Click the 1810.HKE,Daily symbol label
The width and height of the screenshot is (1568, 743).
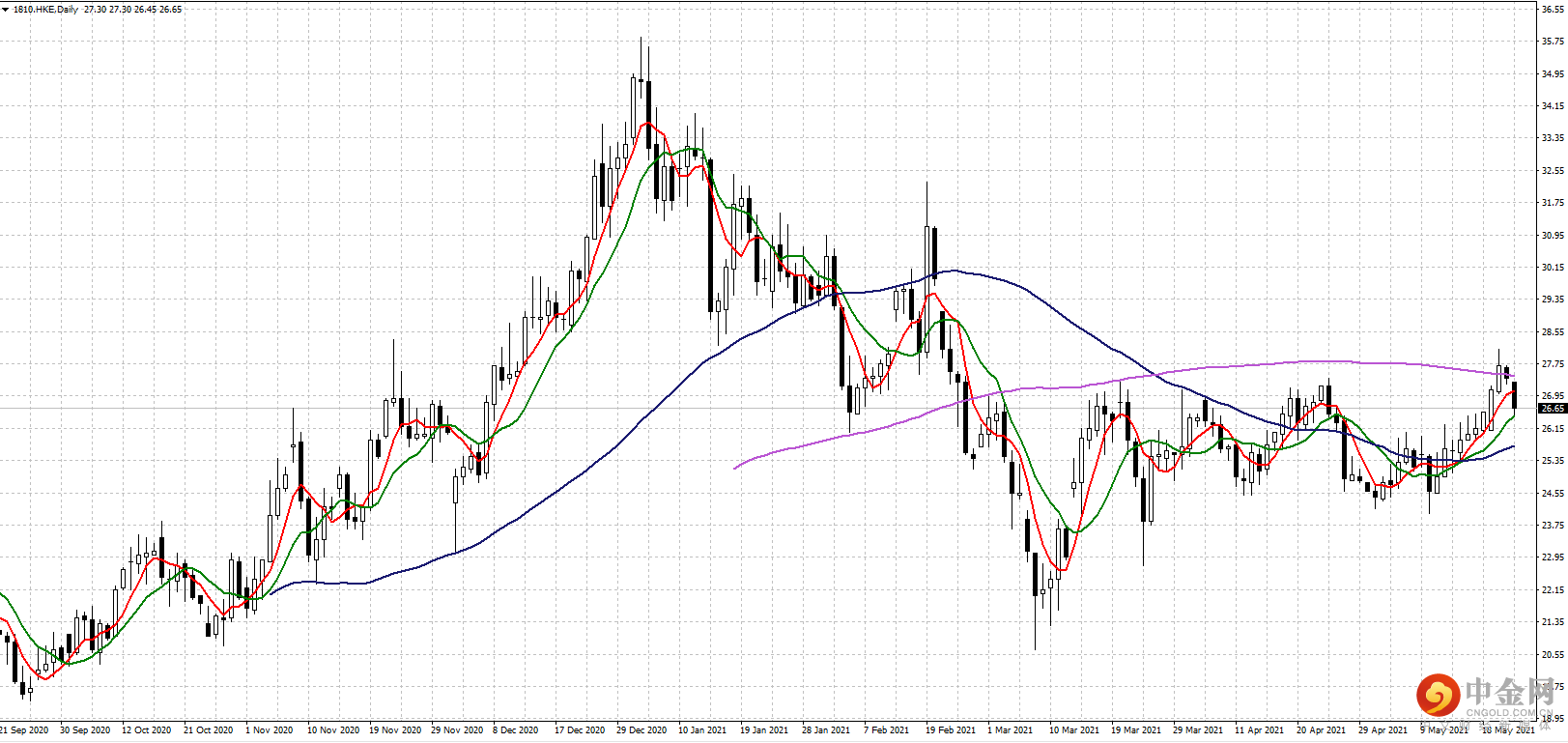point(46,10)
